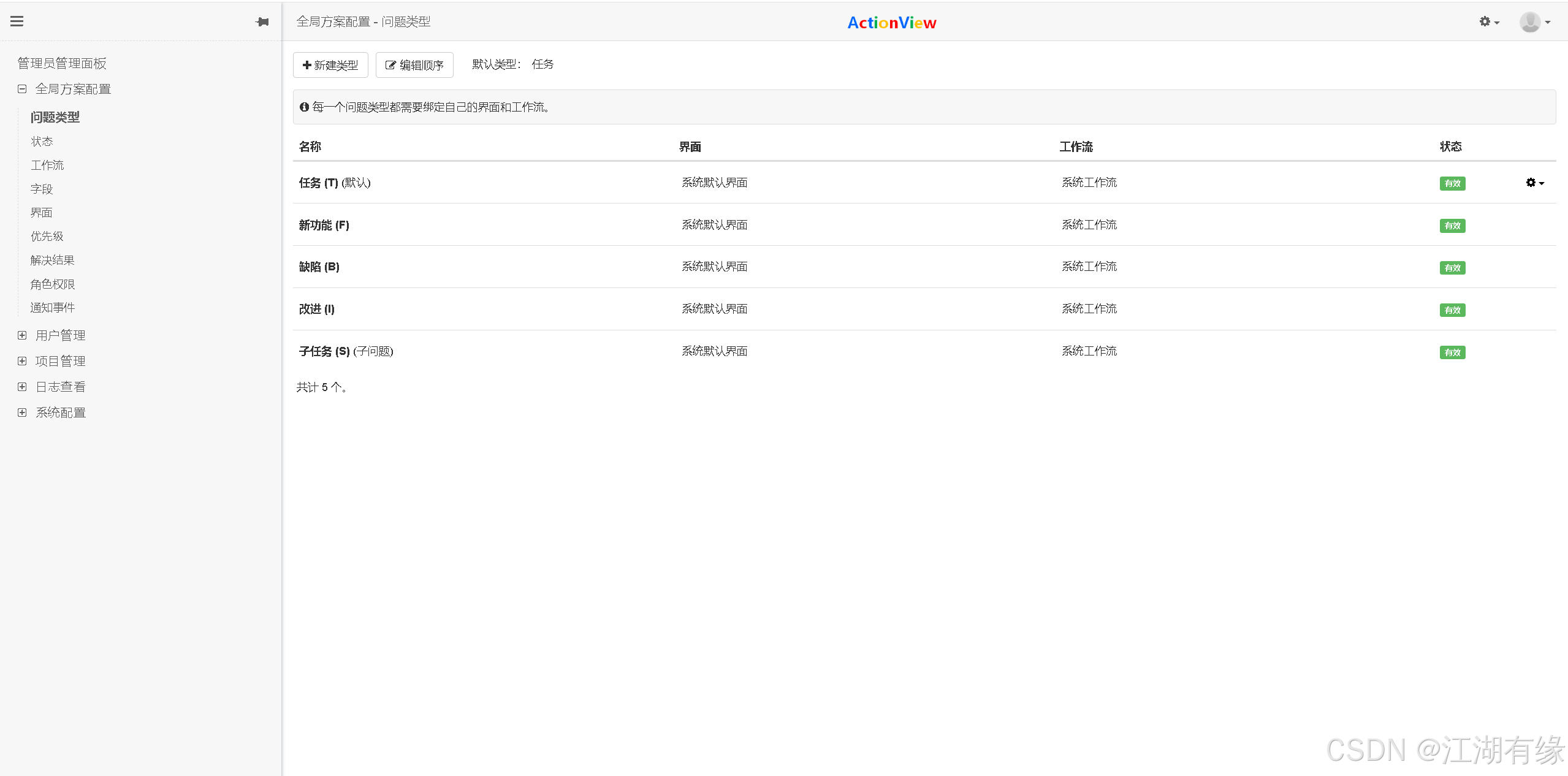Click the 编辑顺序 button
This screenshot has width=1568, height=776.
point(414,64)
